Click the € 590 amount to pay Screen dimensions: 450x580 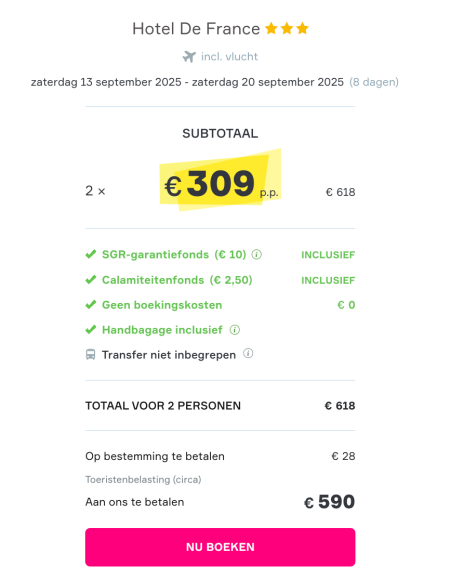329,502
